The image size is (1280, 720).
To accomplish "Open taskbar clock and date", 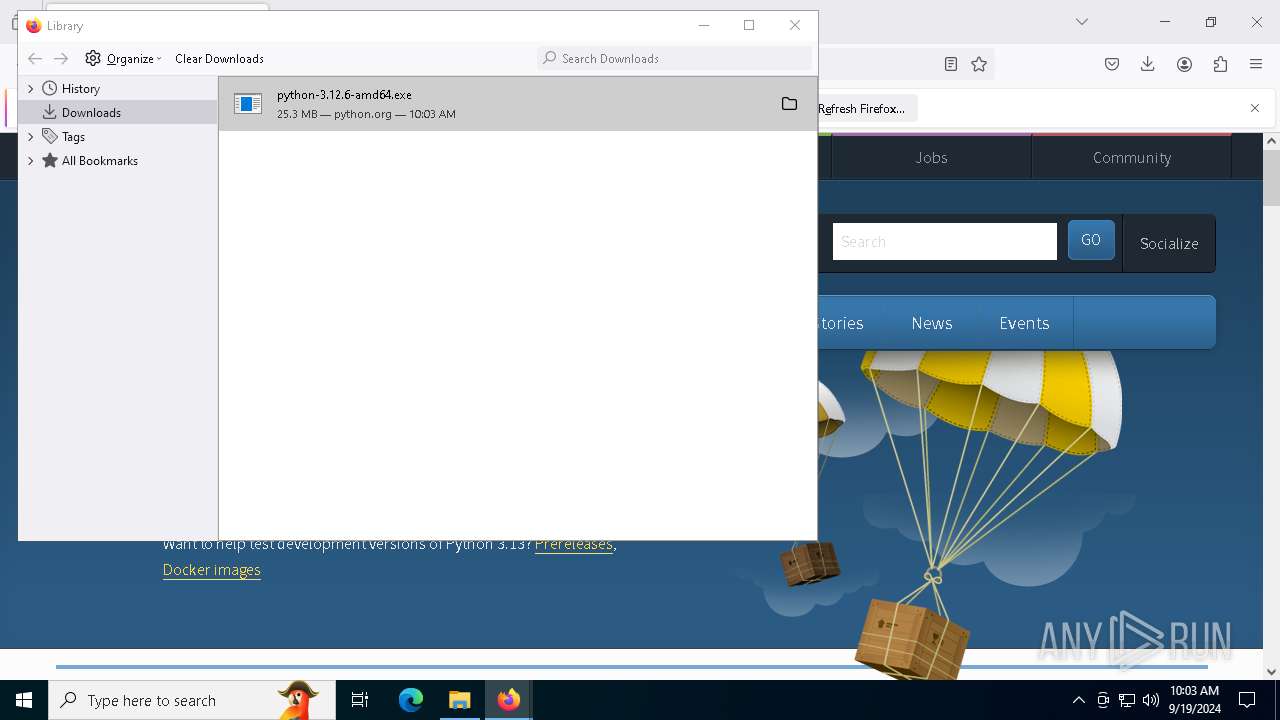I will coord(1194,700).
